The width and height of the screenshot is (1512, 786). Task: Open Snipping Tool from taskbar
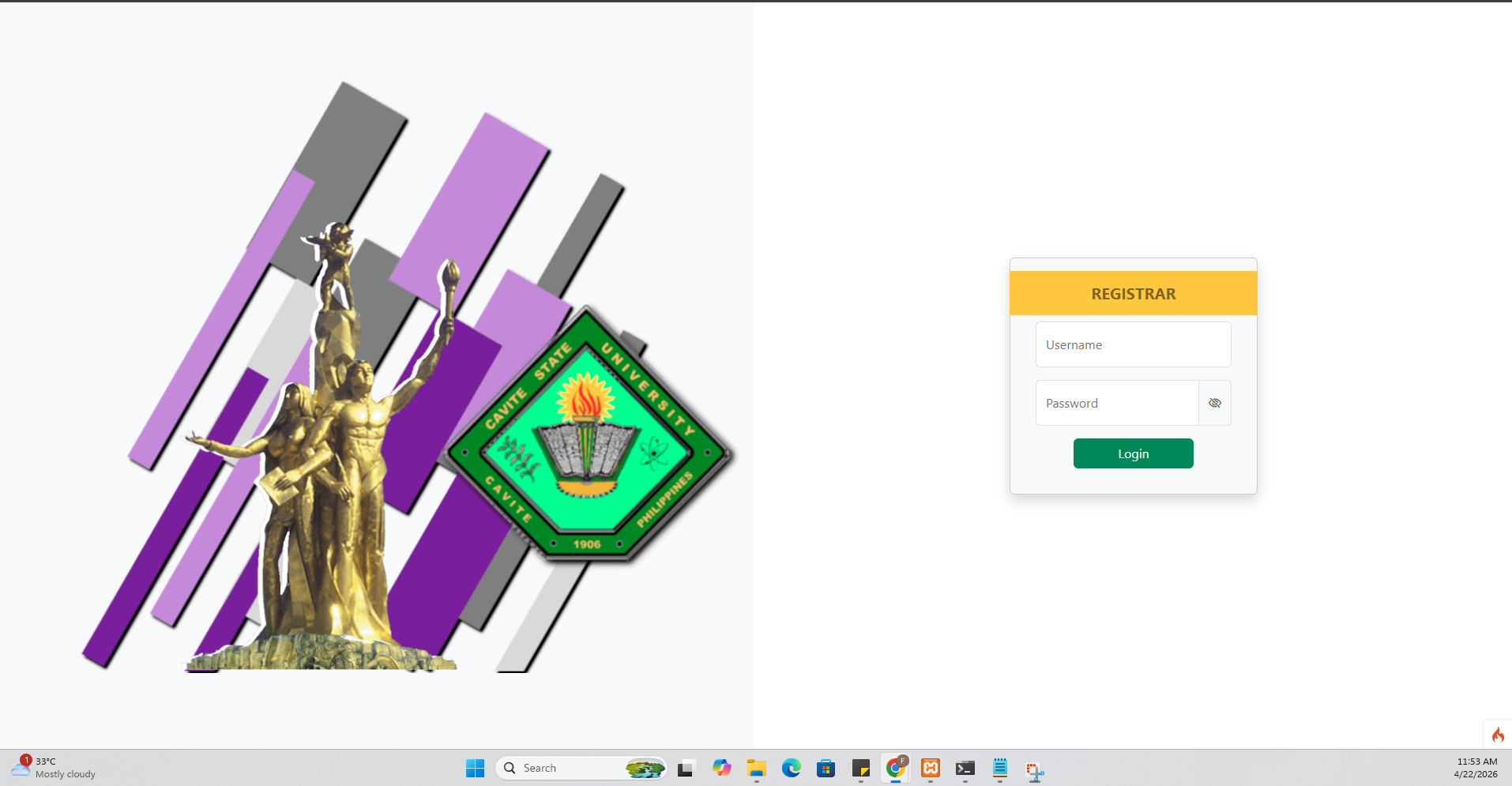coord(1034,769)
